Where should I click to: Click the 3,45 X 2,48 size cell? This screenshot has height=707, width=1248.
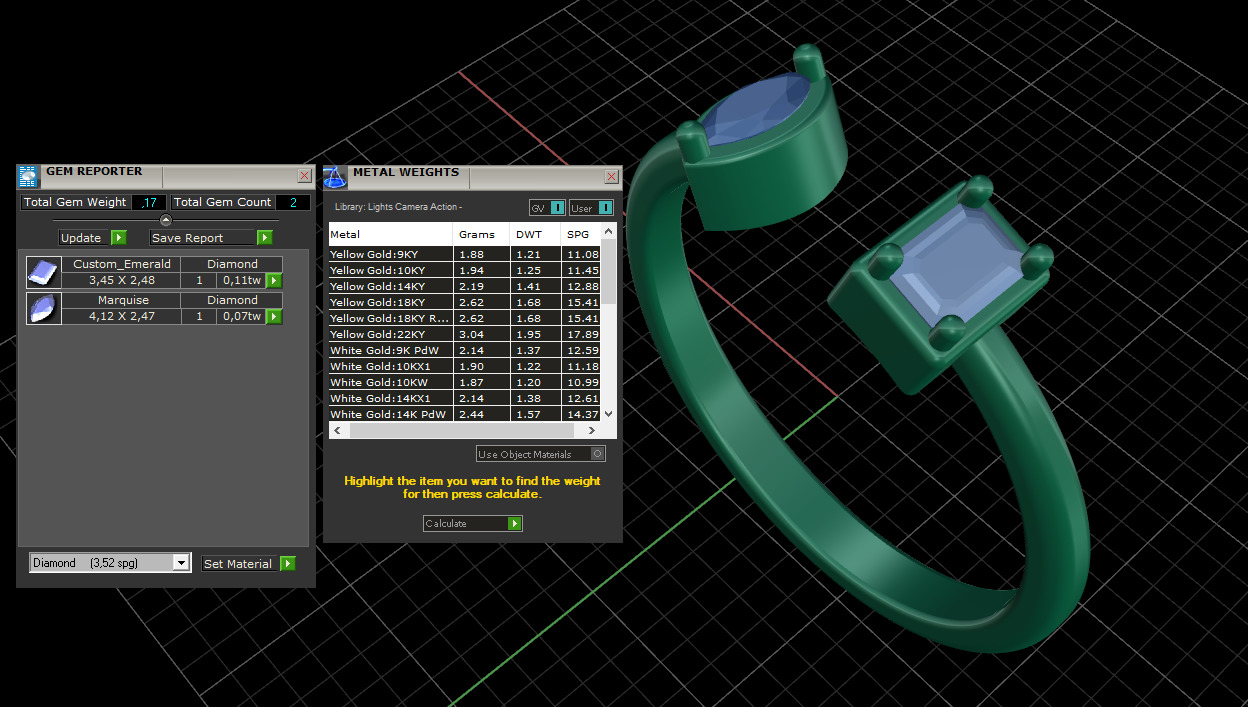[122, 281]
